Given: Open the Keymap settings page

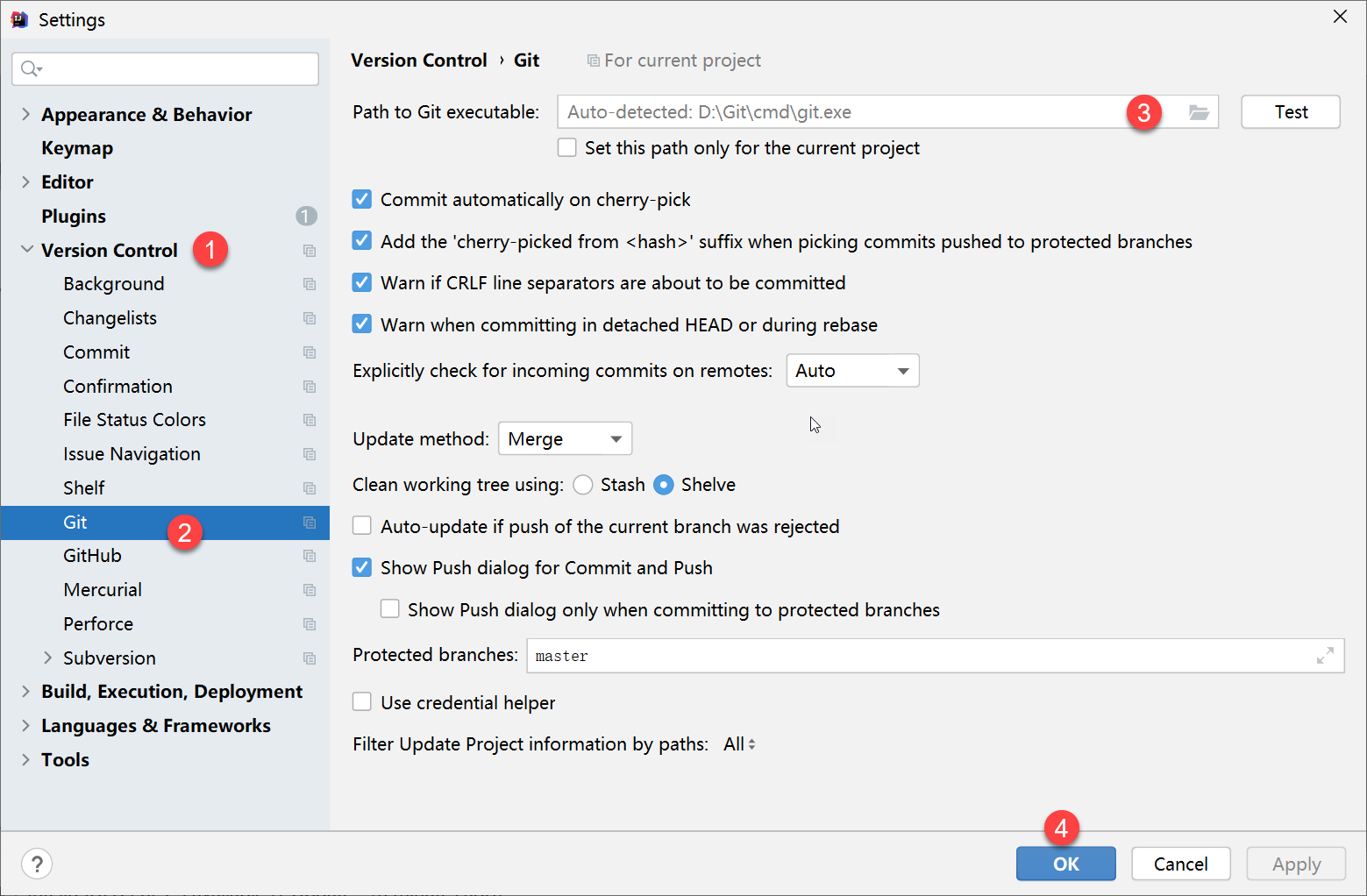Looking at the screenshot, I should click(x=77, y=148).
